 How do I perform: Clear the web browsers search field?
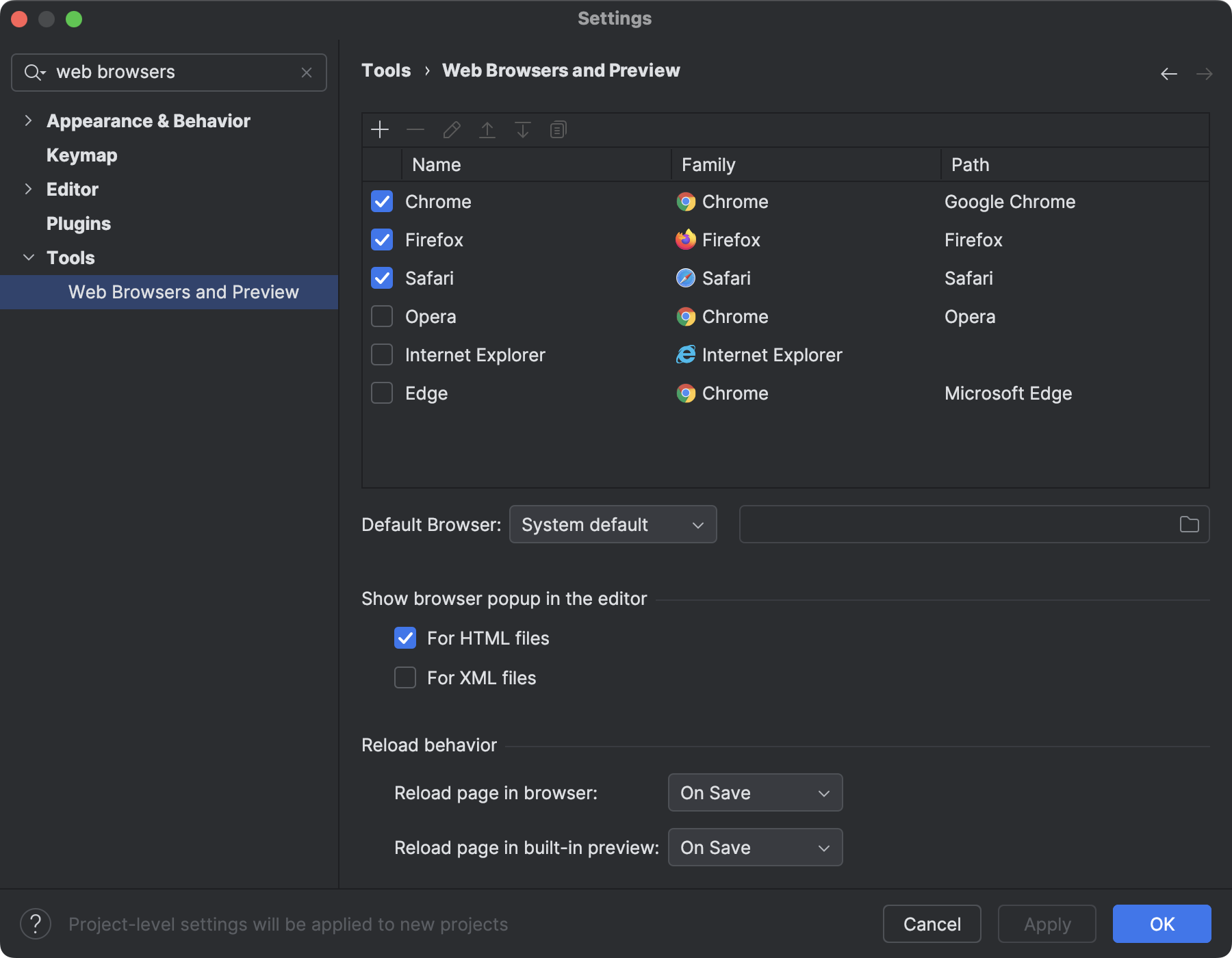[x=306, y=72]
